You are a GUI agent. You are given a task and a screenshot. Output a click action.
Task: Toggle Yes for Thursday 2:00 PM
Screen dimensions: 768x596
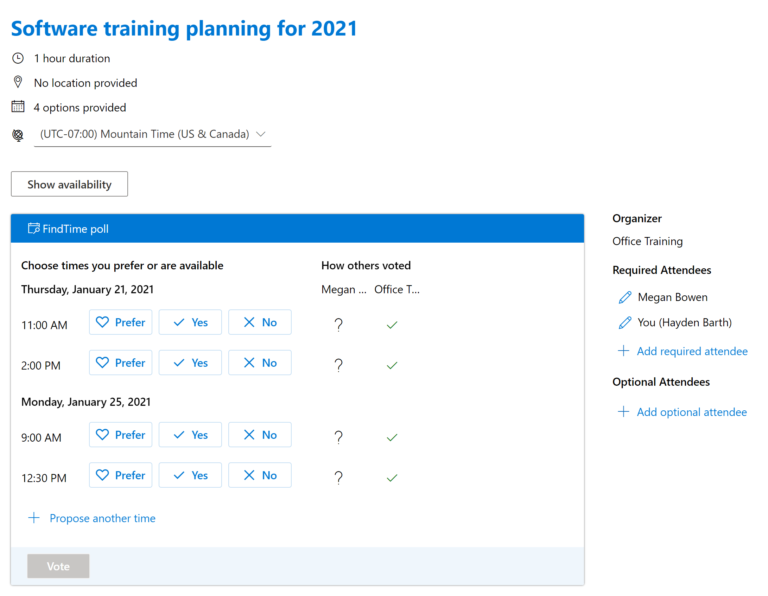coord(190,363)
